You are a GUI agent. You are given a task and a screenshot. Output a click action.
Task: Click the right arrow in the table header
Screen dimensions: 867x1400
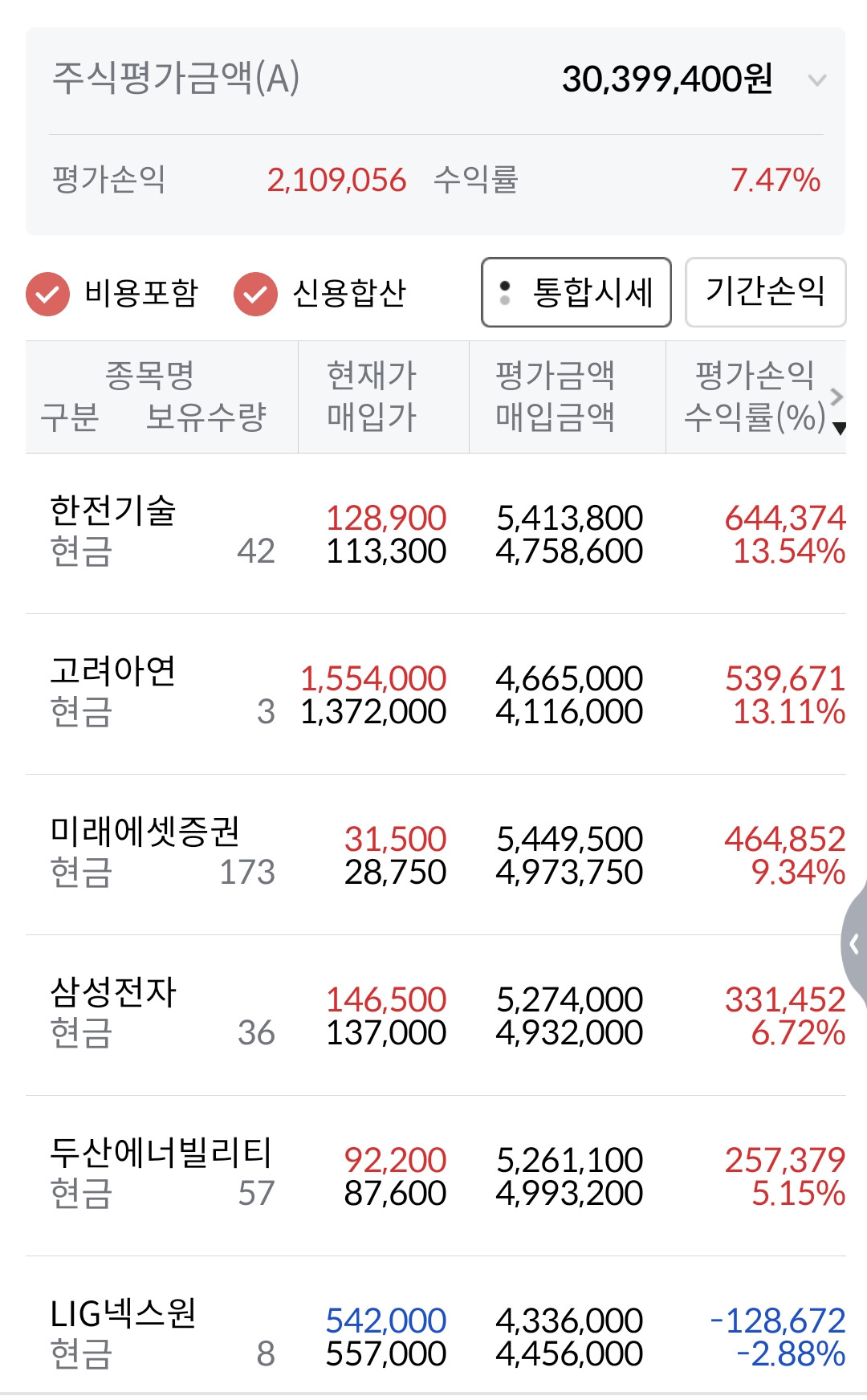[x=836, y=397]
